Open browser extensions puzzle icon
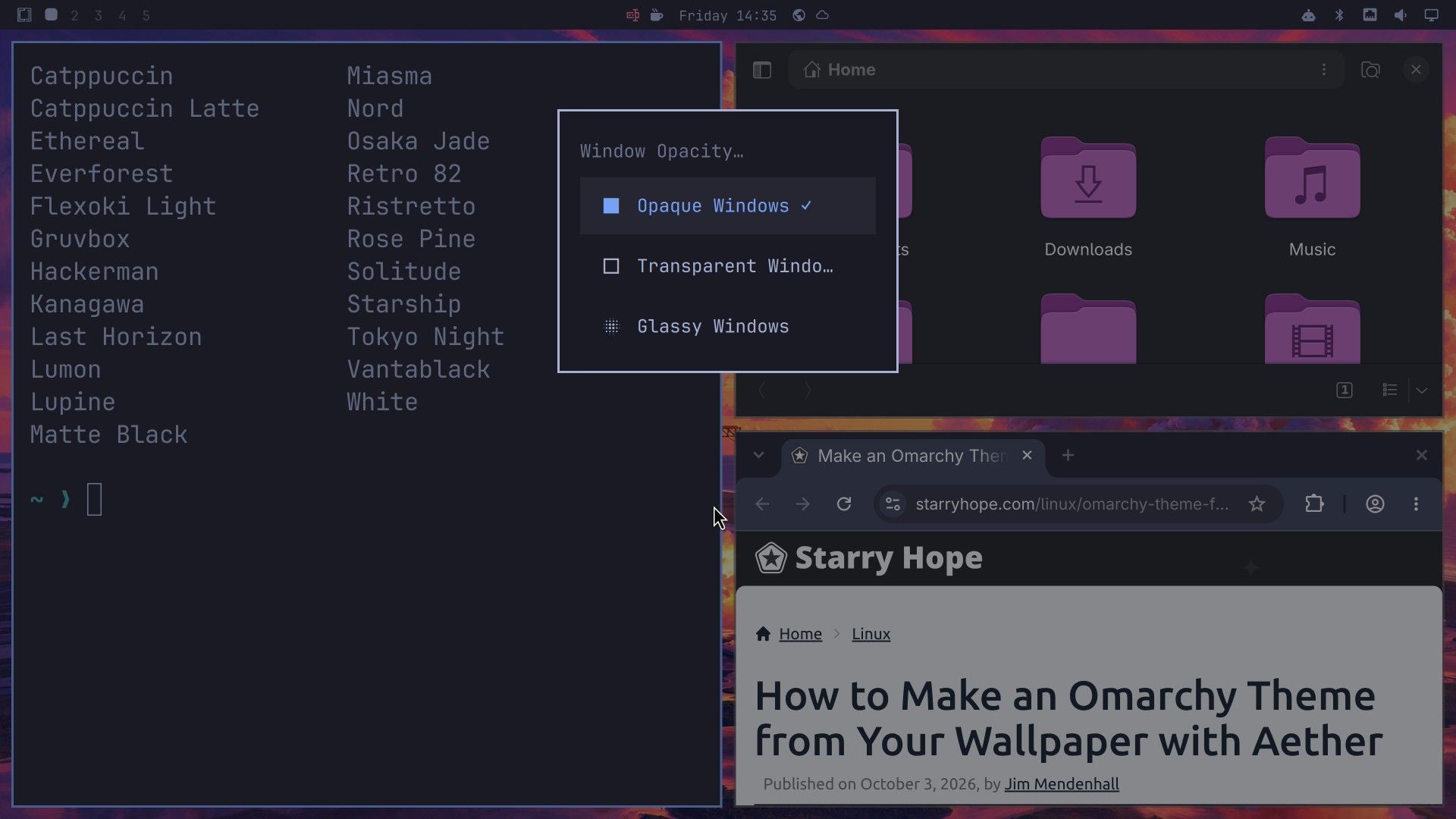 pyautogui.click(x=1314, y=504)
